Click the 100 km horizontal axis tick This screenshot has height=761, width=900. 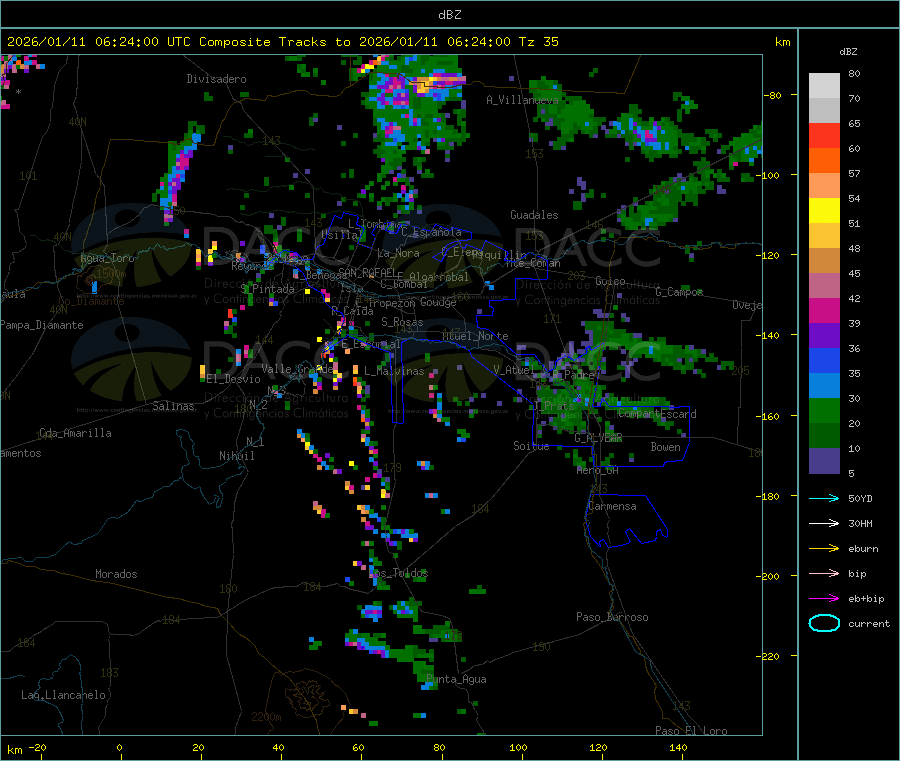coord(518,748)
